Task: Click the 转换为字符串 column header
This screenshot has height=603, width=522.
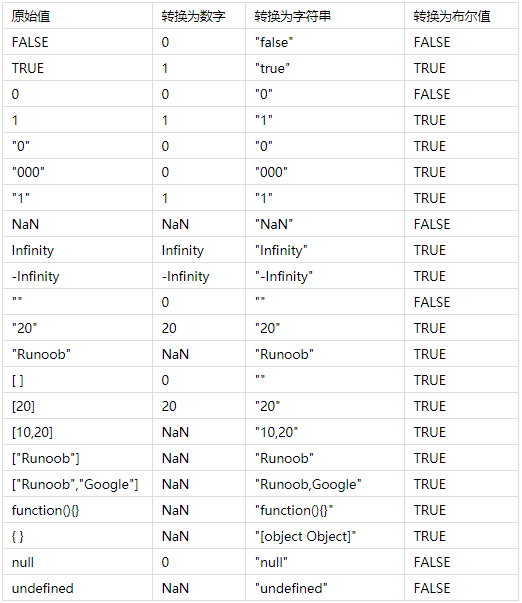Action: pos(325,16)
